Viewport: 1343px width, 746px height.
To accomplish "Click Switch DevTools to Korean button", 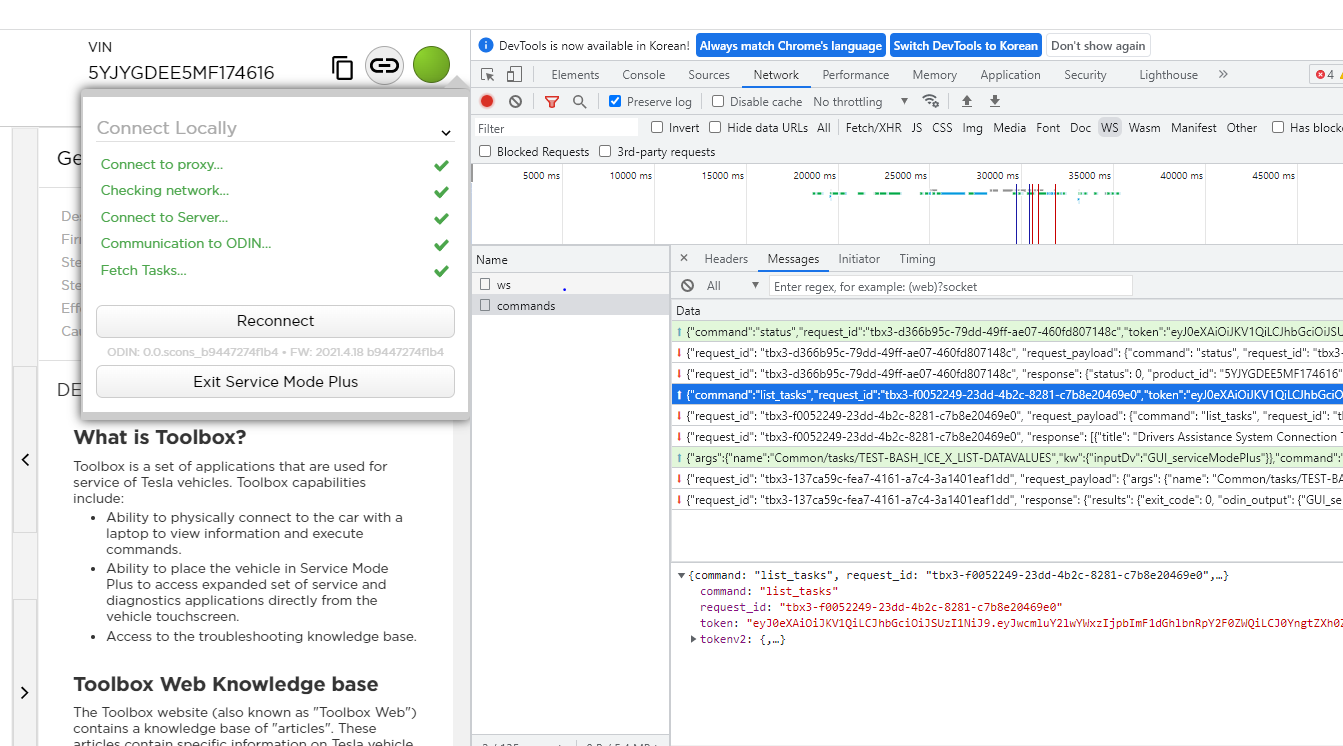I will (x=966, y=45).
